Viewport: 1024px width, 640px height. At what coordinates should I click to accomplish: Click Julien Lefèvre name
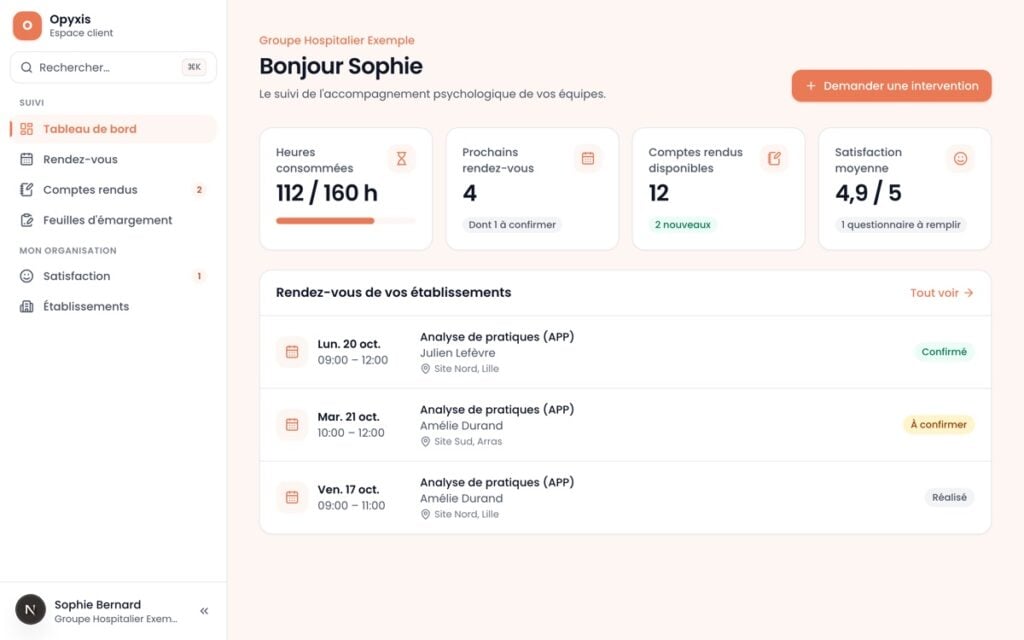point(458,353)
